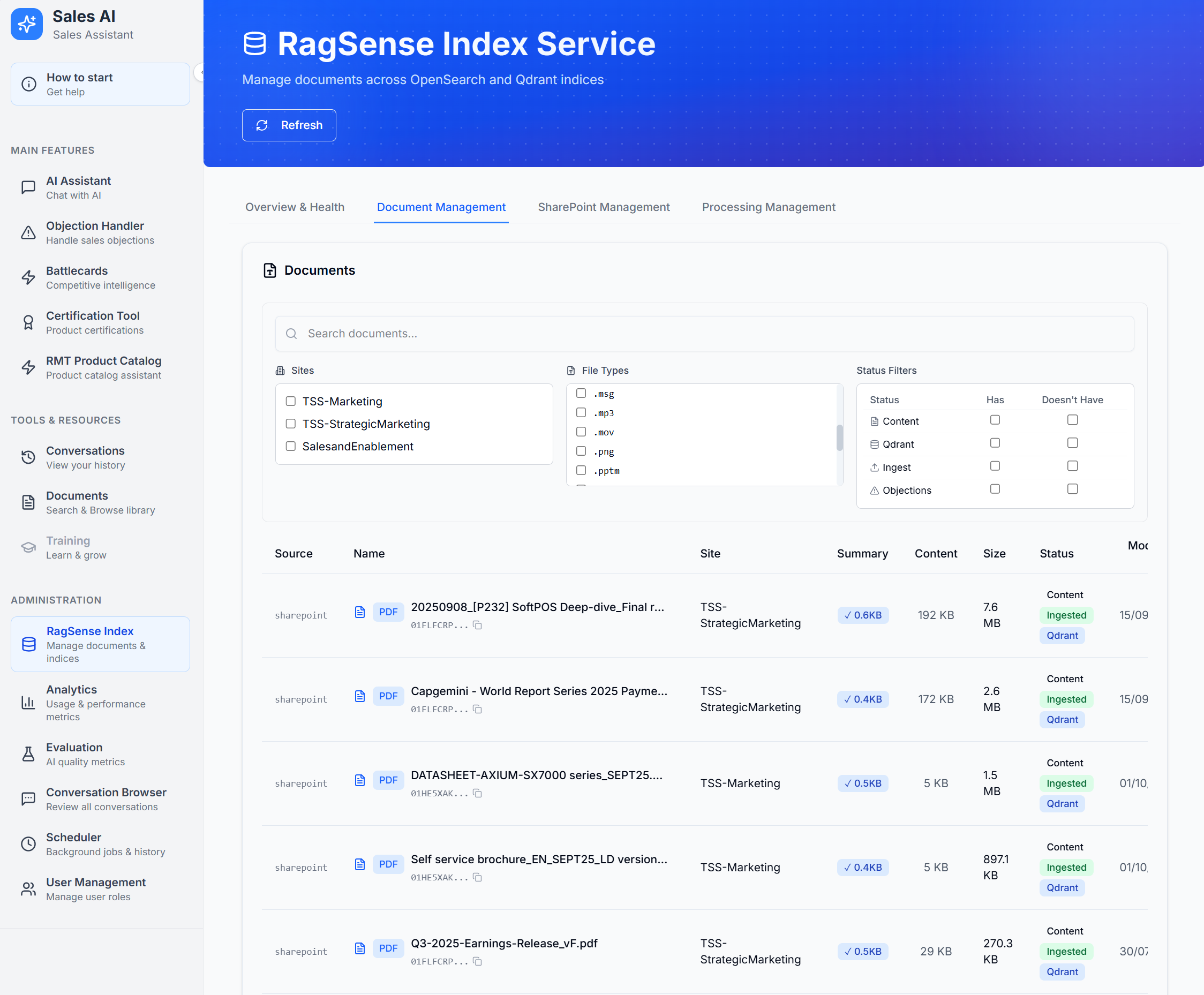
Task: Click the Battlecards lightning icon
Action: click(28, 277)
